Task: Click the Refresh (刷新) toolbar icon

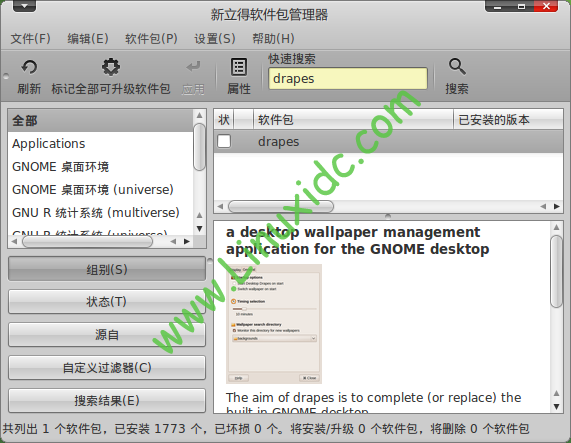Action: (x=29, y=67)
